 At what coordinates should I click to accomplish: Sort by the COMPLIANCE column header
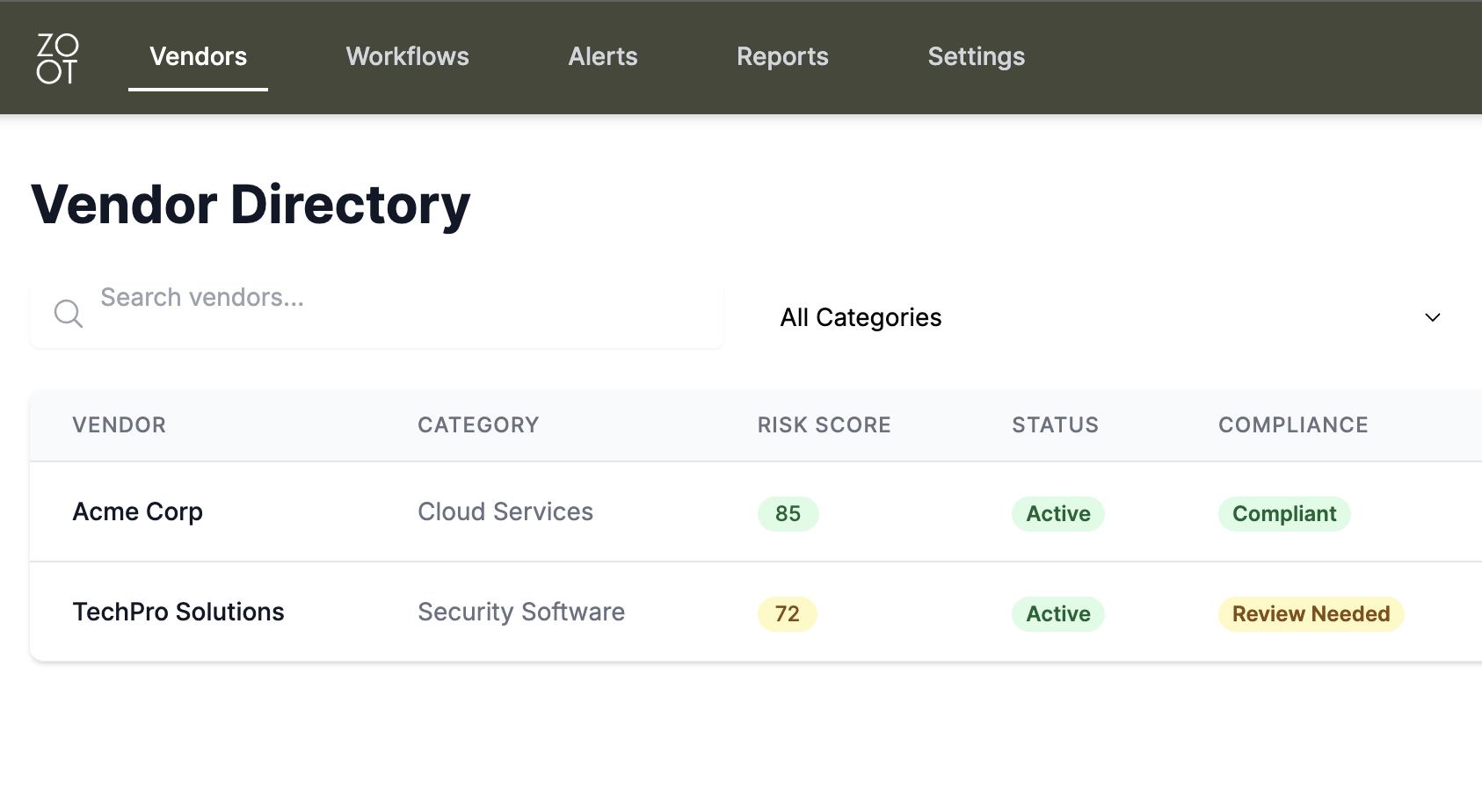pyautogui.click(x=1293, y=425)
